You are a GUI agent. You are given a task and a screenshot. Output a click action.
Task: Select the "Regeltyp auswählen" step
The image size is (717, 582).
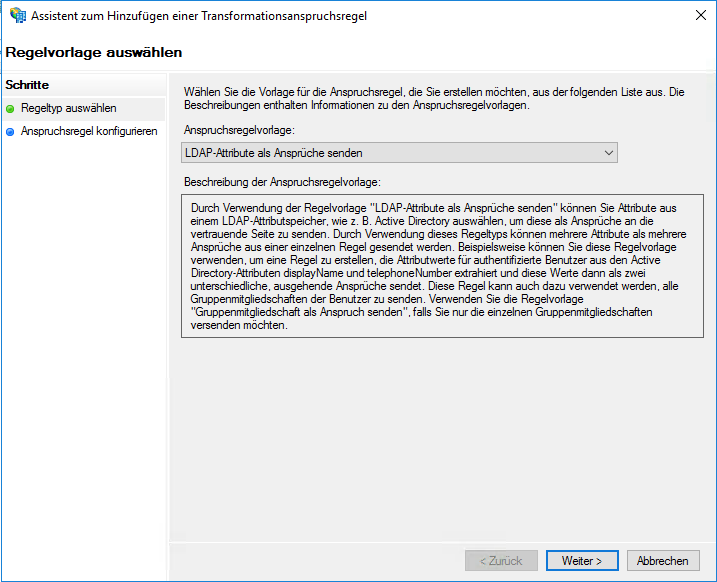68,108
